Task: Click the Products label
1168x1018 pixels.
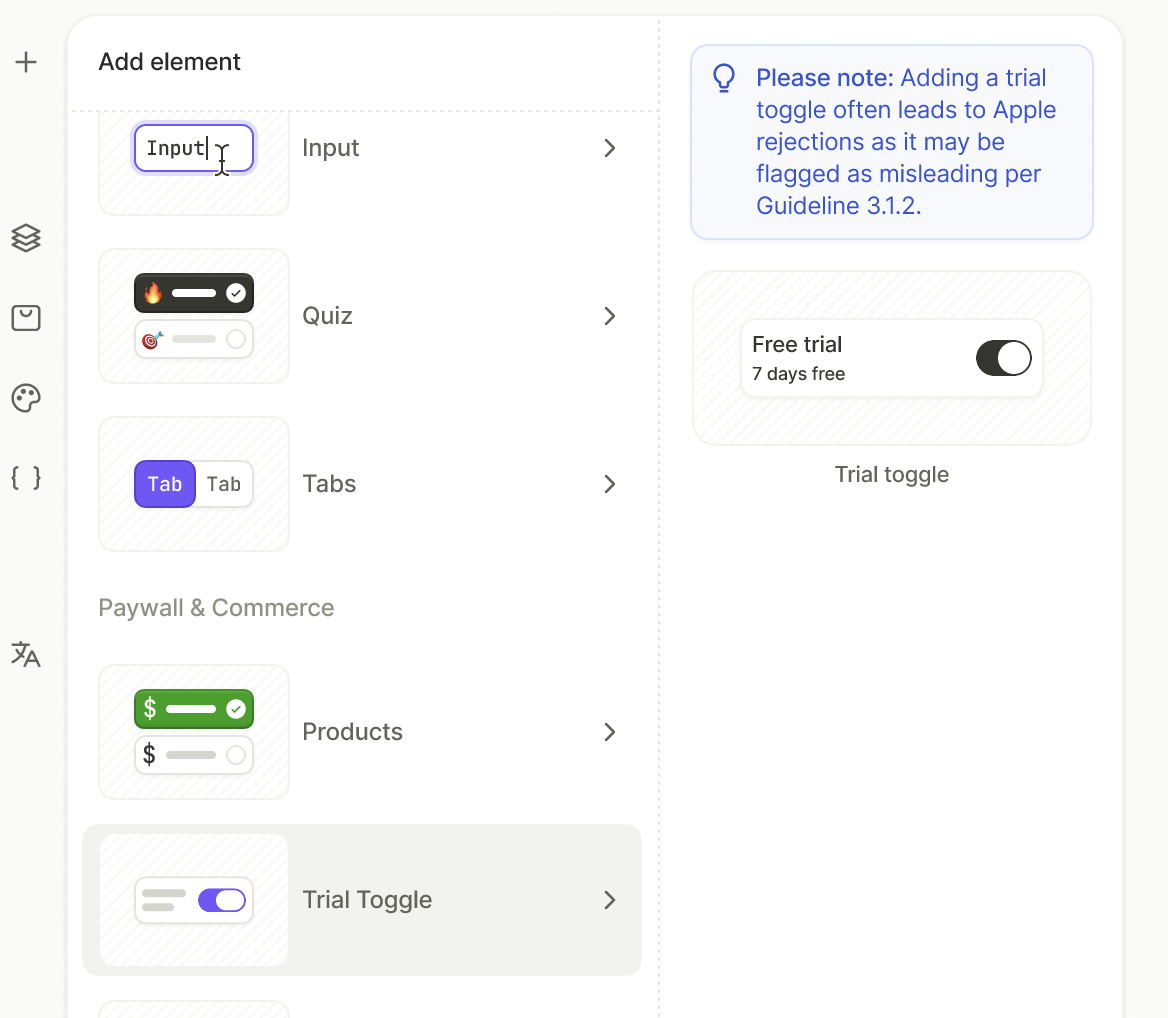Action: pyautogui.click(x=352, y=732)
